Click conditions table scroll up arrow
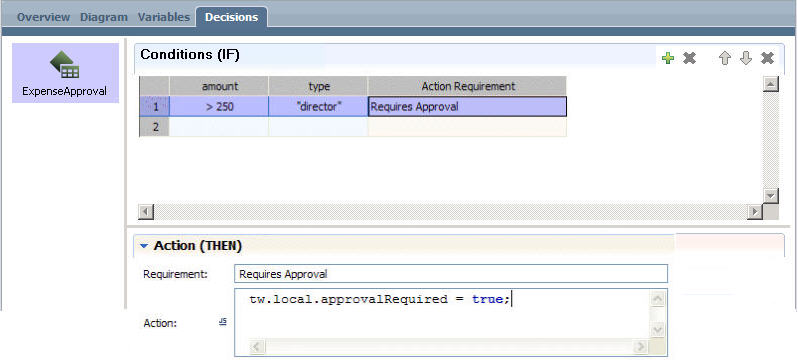 [772, 85]
